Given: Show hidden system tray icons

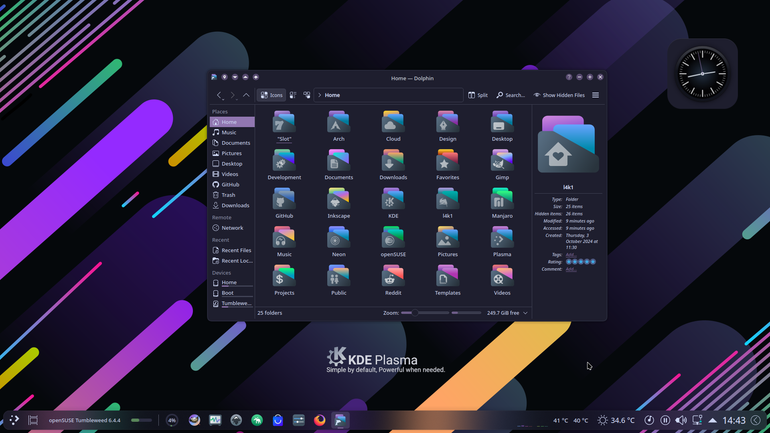Looking at the screenshot, I should tap(712, 420).
